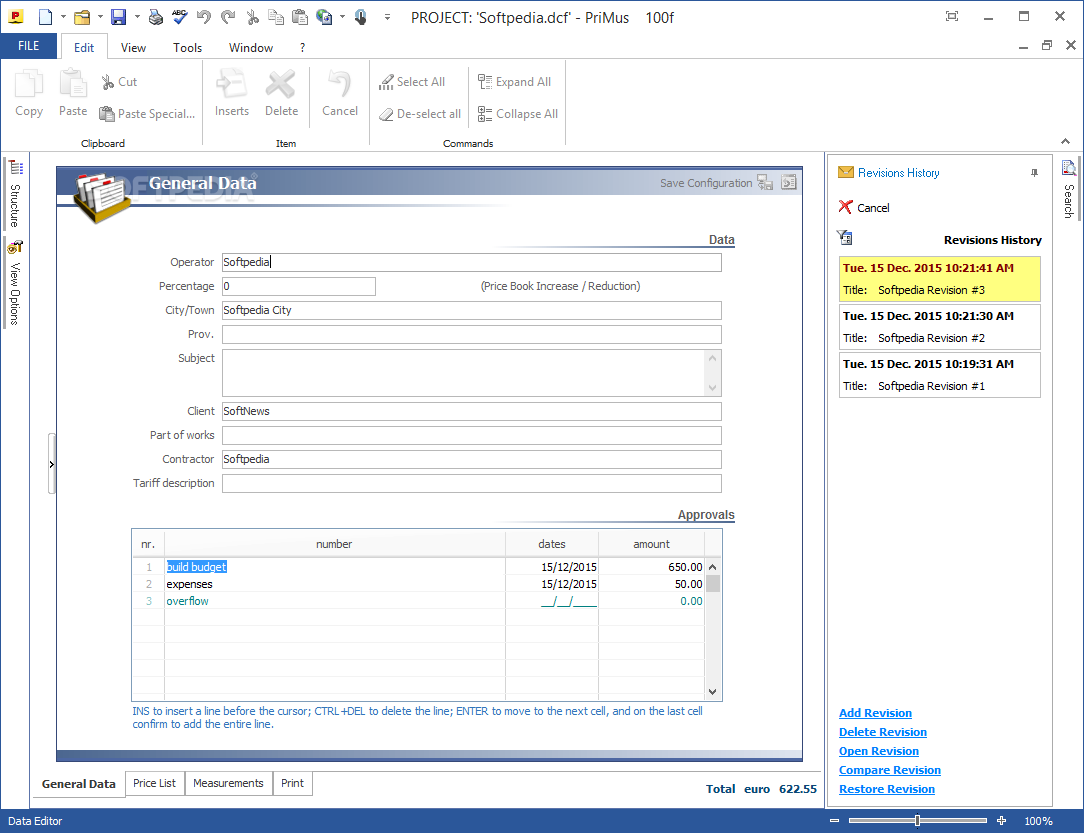Image resolution: width=1084 pixels, height=833 pixels.
Task: Switch to the Edit ribbon tab
Action: click(84, 47)
